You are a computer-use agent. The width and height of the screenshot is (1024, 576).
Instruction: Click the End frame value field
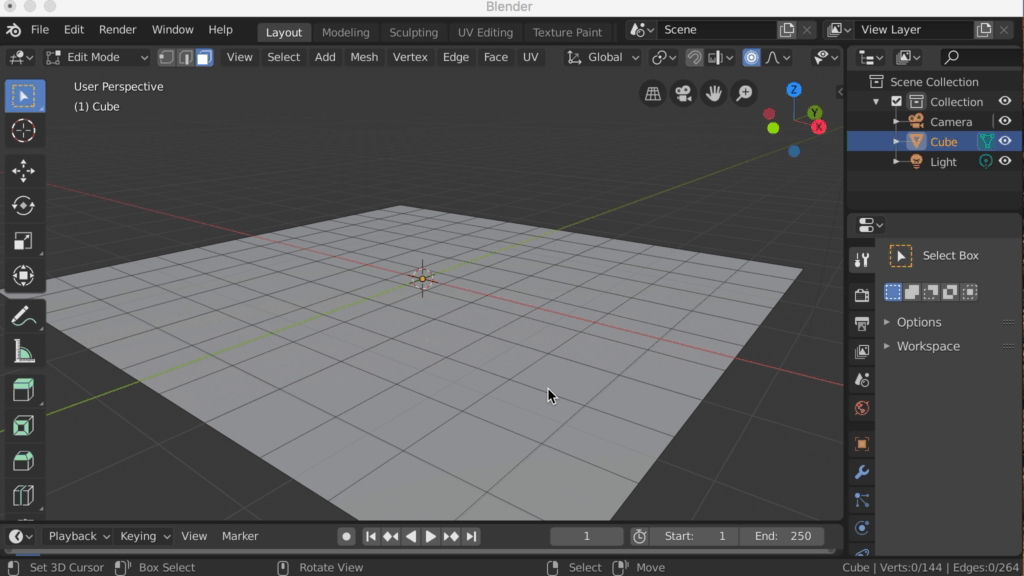click(x=783, y=536)
